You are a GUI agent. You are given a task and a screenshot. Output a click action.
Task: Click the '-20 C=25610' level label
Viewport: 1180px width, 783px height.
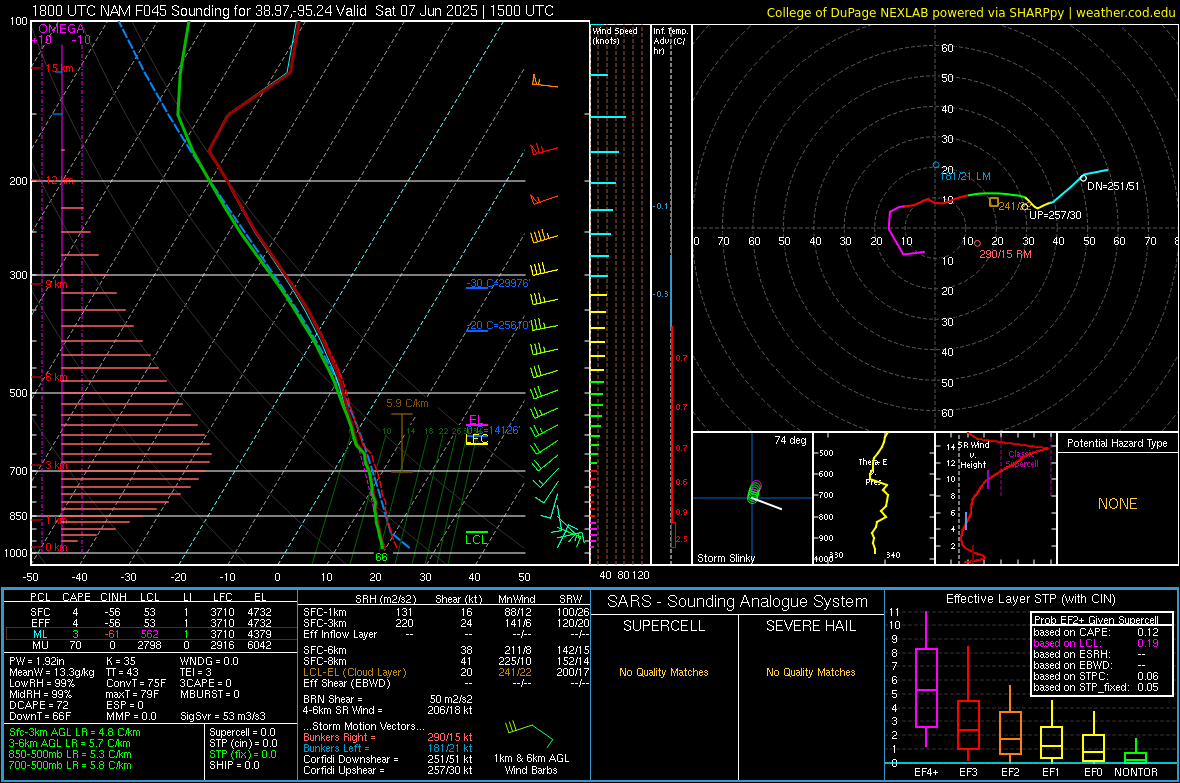497,325
